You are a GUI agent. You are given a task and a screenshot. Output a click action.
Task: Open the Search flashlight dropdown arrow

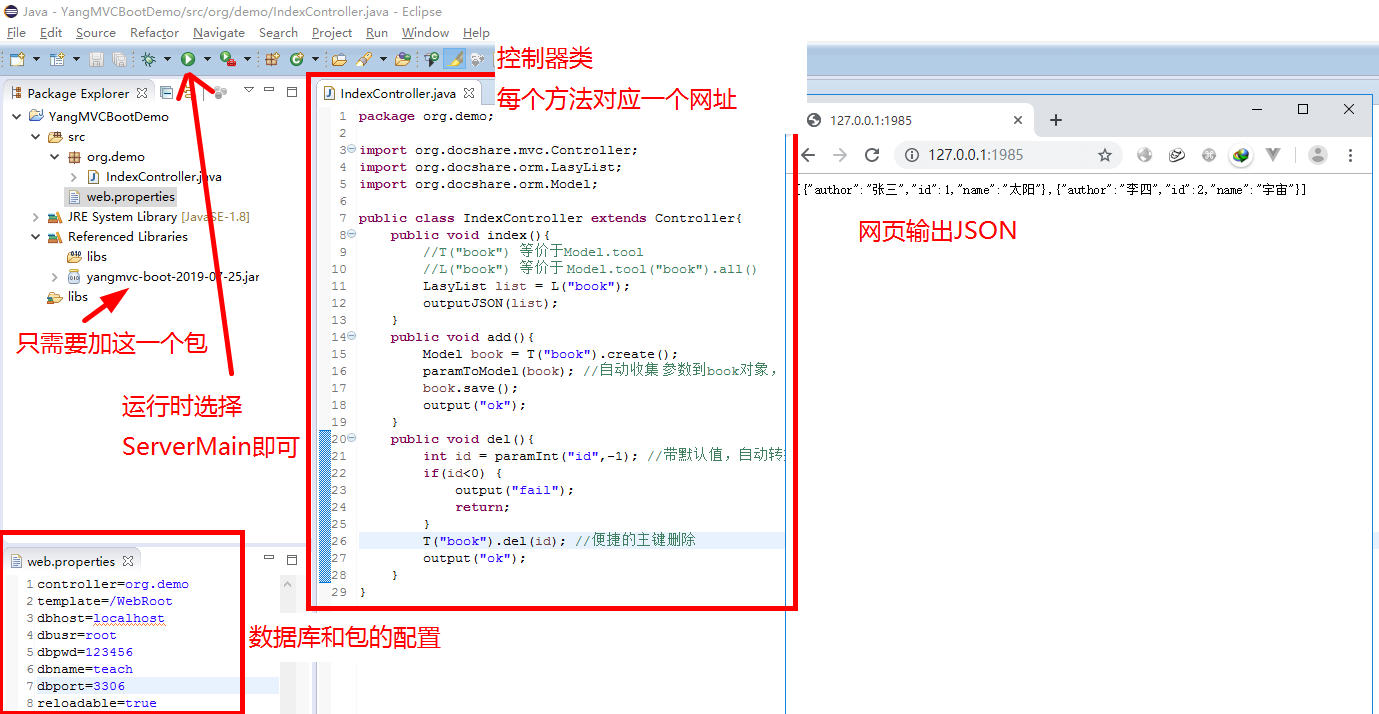point(383,59)
